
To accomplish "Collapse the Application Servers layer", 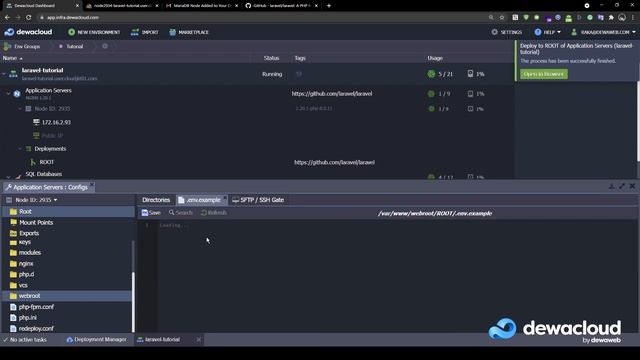I will 8,93.
